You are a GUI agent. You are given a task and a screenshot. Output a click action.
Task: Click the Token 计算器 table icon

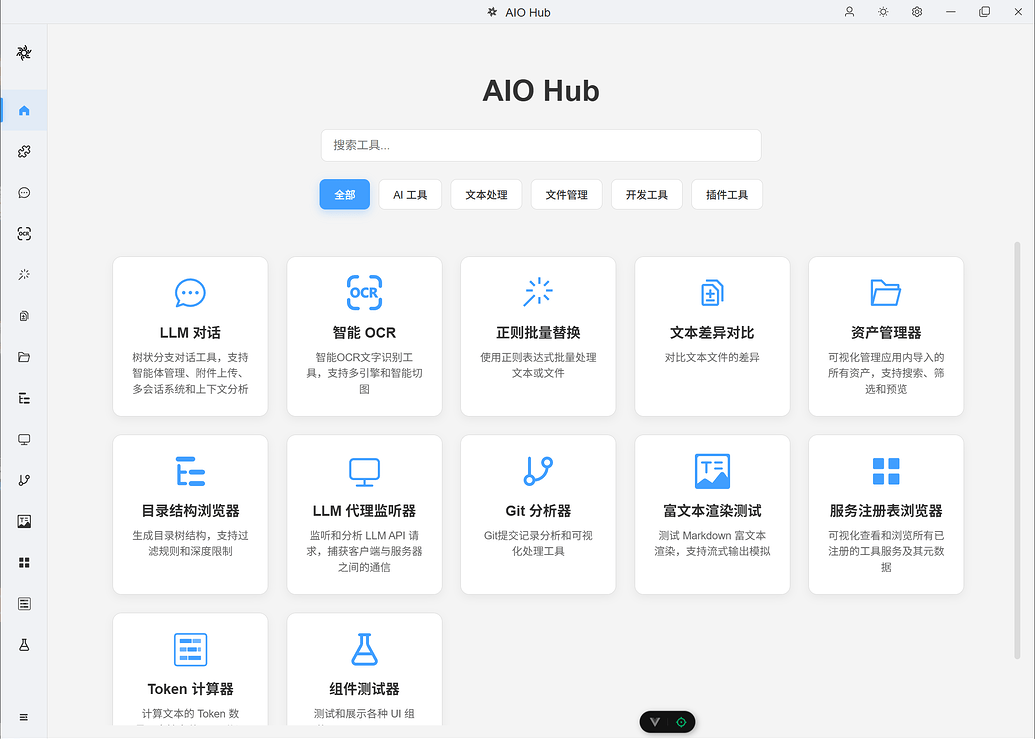pyautogui.click(x=190, y=649)
